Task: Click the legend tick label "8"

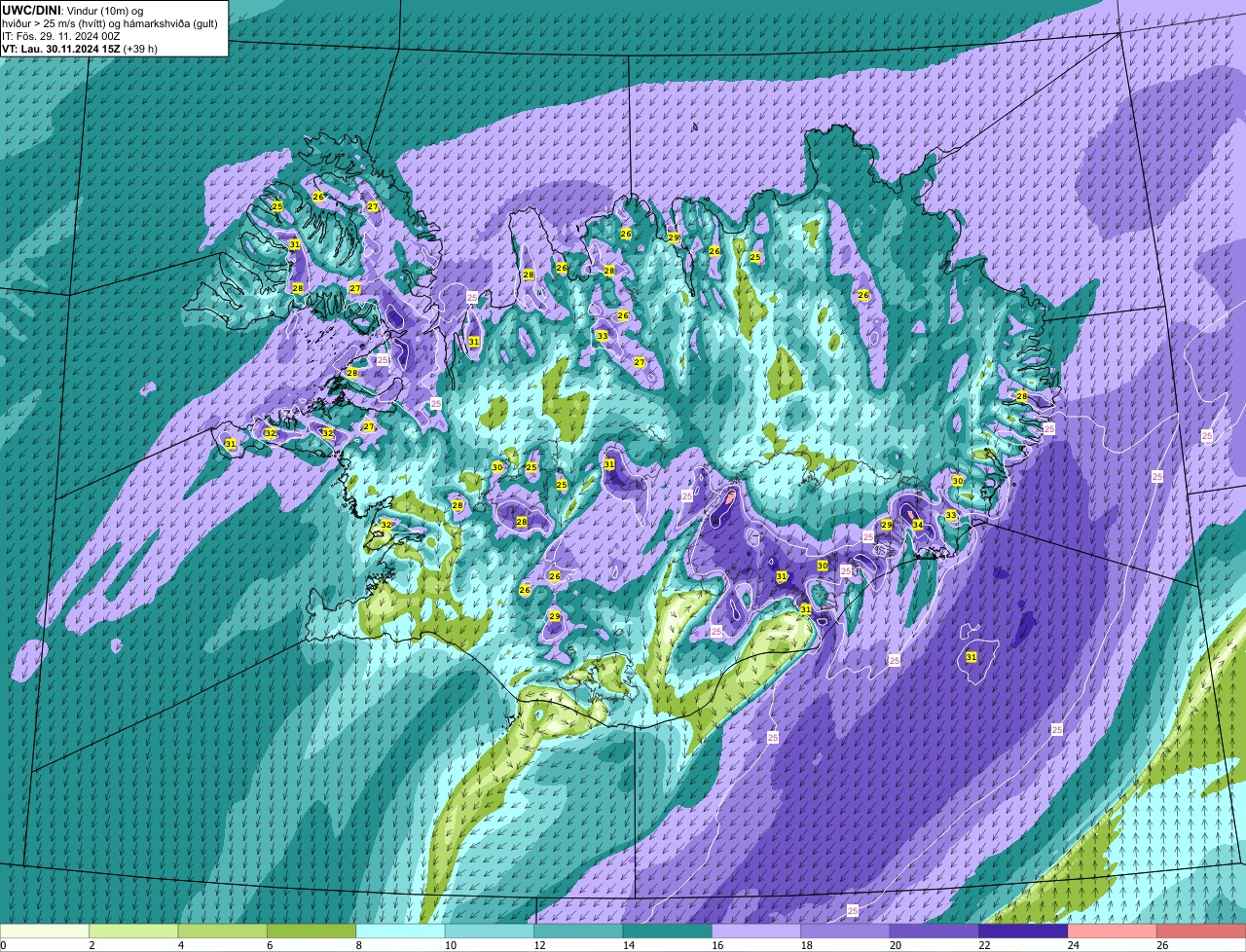Action: [x=358, y=945]
